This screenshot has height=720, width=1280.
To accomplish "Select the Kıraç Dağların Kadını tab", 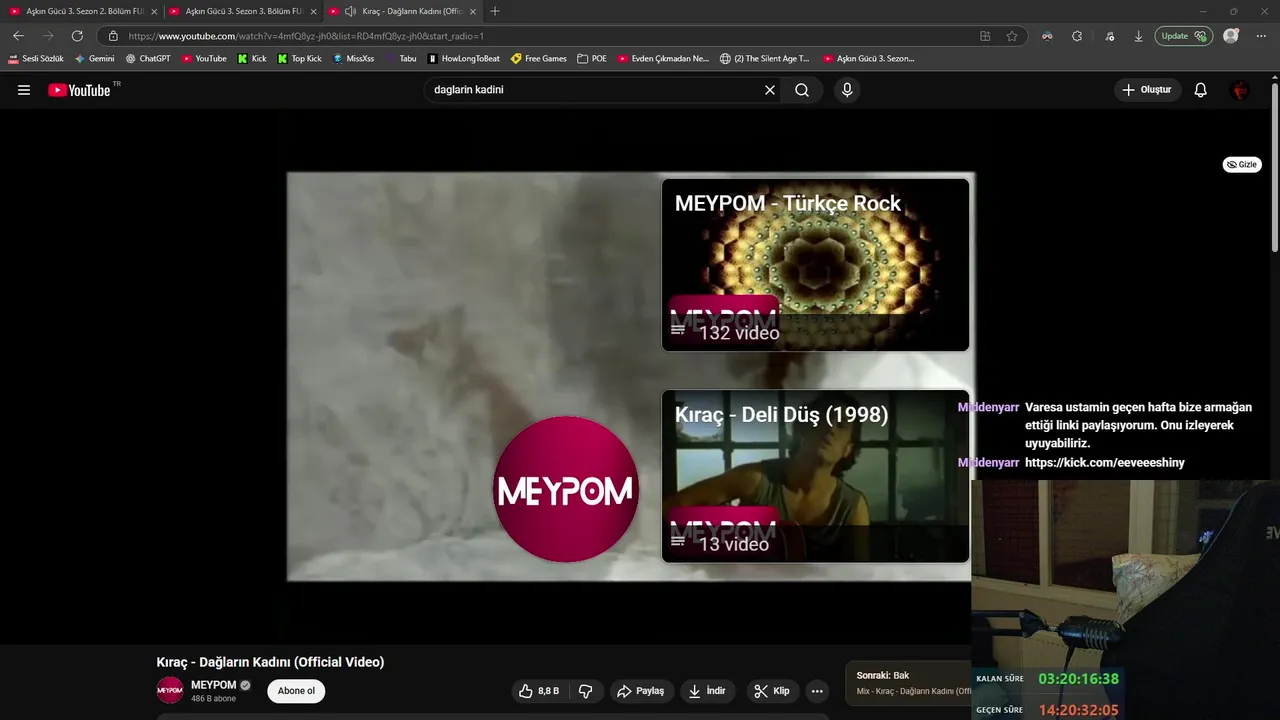I will click(402, 11).
